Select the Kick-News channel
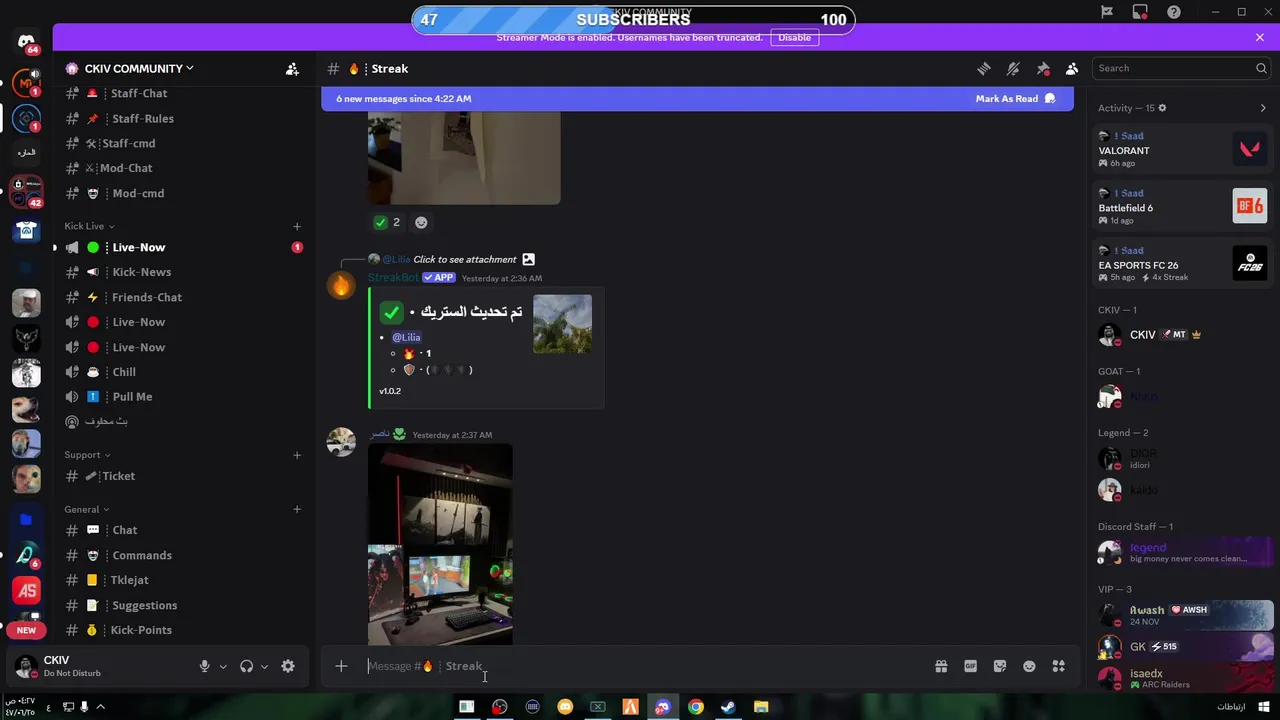 click(182, 272)
